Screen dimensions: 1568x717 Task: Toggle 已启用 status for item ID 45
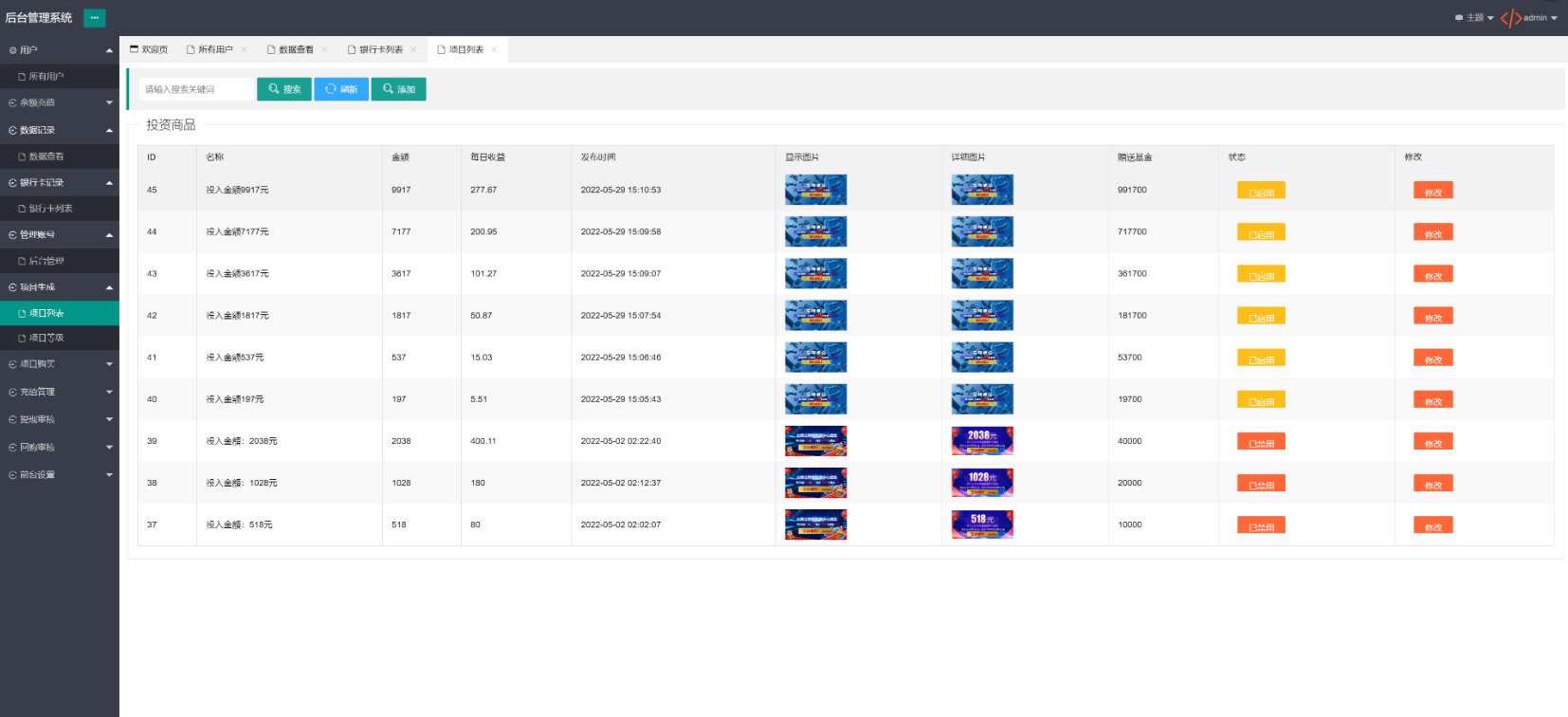pyautogui.click(x=1261, y=191)
